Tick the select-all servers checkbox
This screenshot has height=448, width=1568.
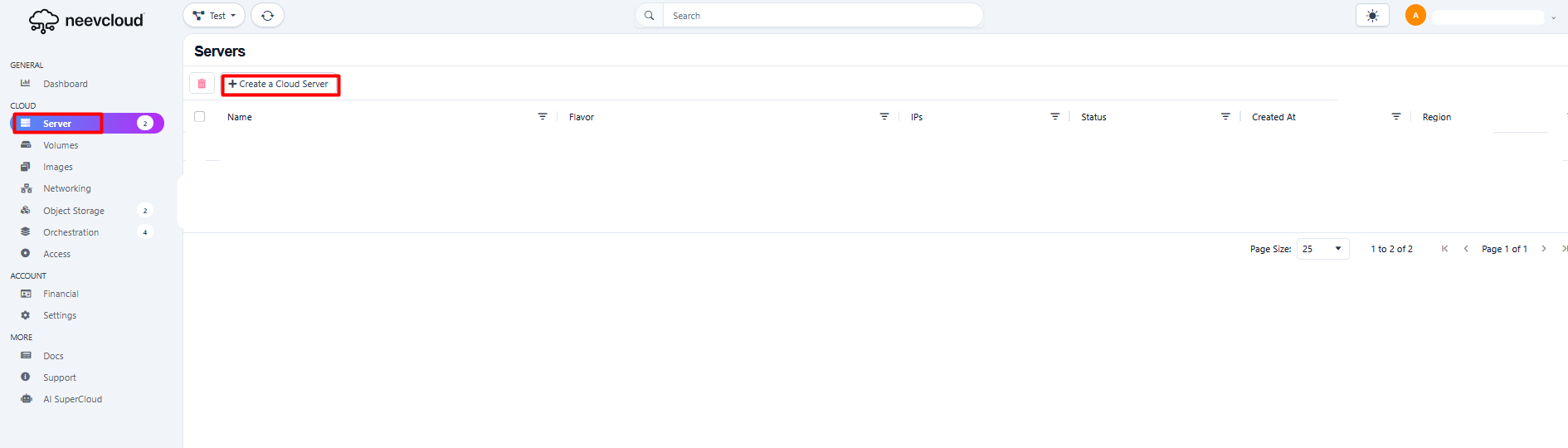[x=200, y=117]
